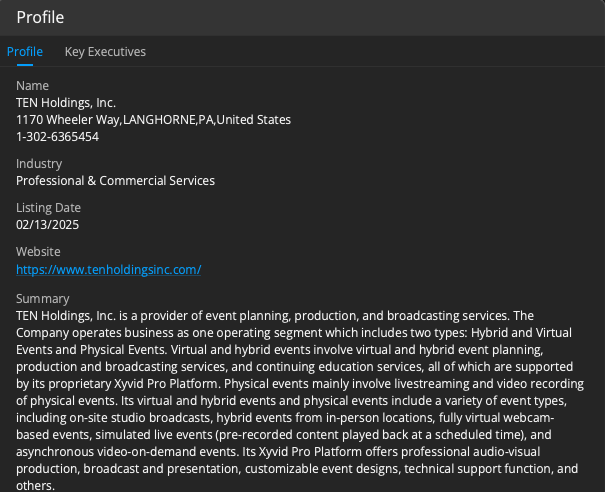This screenshot has width=605, height=492.
Task: Click the Profile panel header title
Action: point(40,17)
